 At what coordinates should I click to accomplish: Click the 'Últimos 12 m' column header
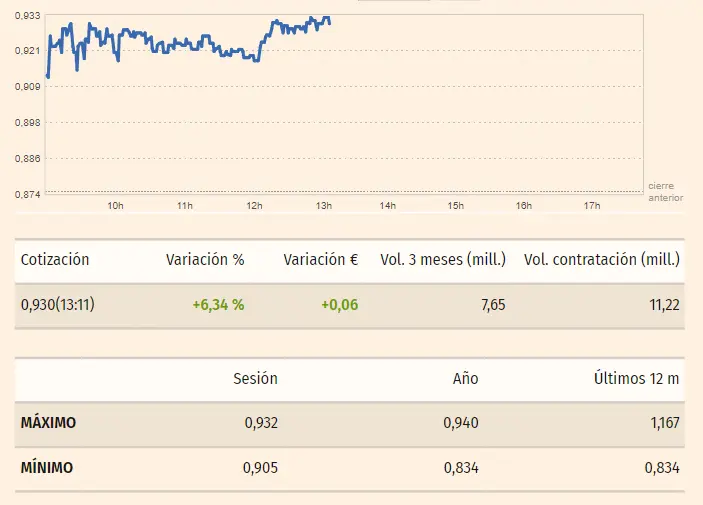pos(636,379)
